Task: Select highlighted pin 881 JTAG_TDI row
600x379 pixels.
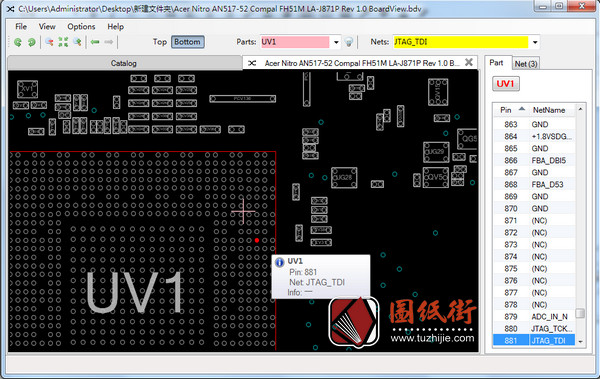Action: click(x=534, y=340)
